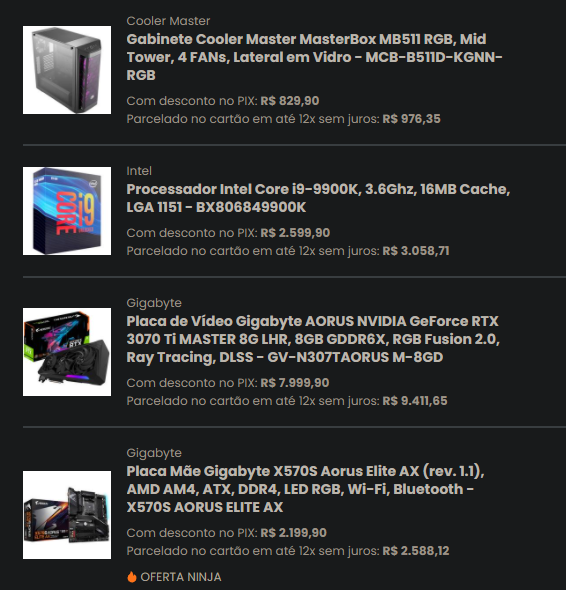
Task: Open Placa Mãe Gigabyte X570S title link
Action: point(305,489)
